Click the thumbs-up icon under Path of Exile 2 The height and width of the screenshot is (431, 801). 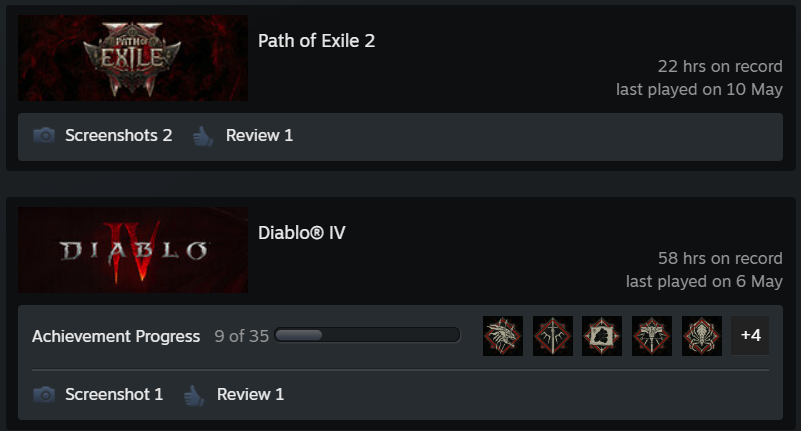[203, 136]
